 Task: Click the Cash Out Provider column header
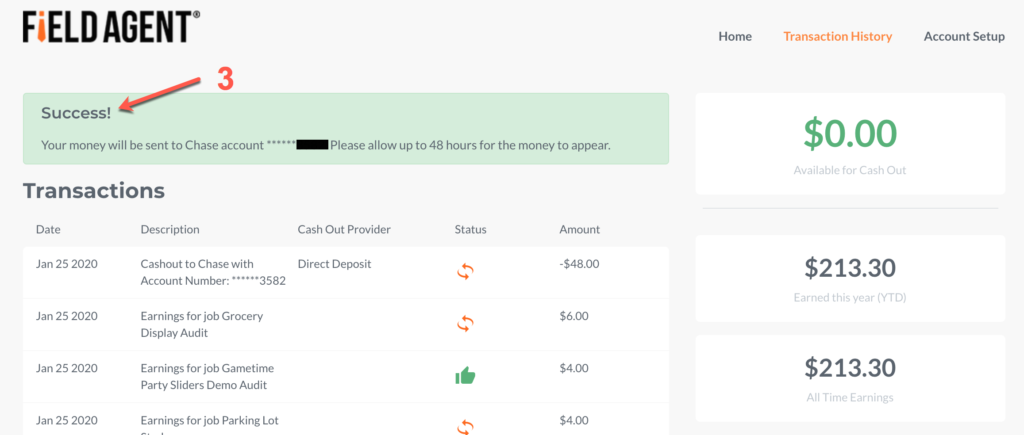pos(344,229)
